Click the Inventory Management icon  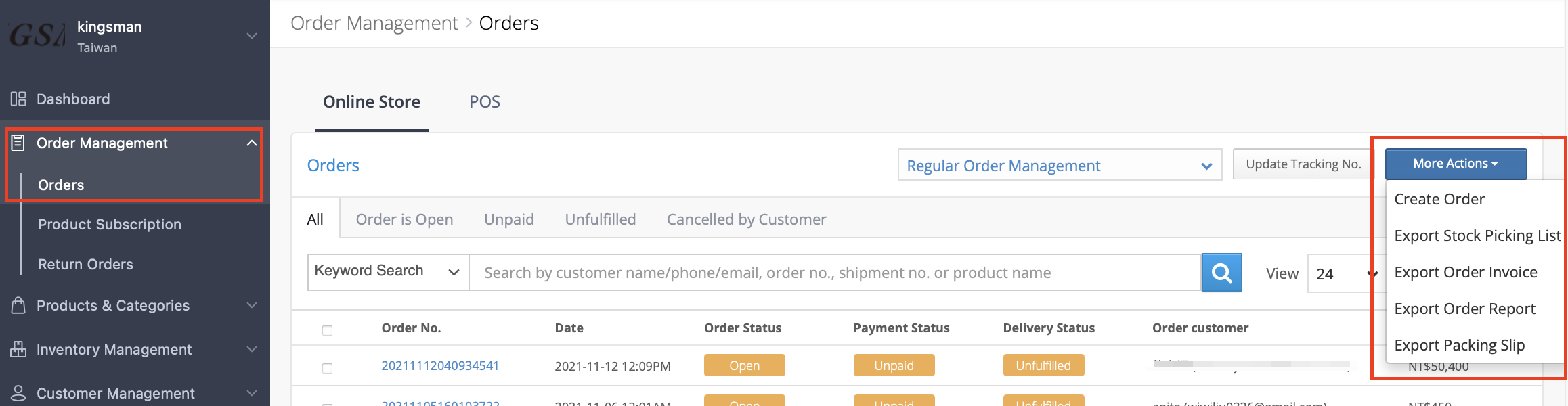[x=18, y=349]
